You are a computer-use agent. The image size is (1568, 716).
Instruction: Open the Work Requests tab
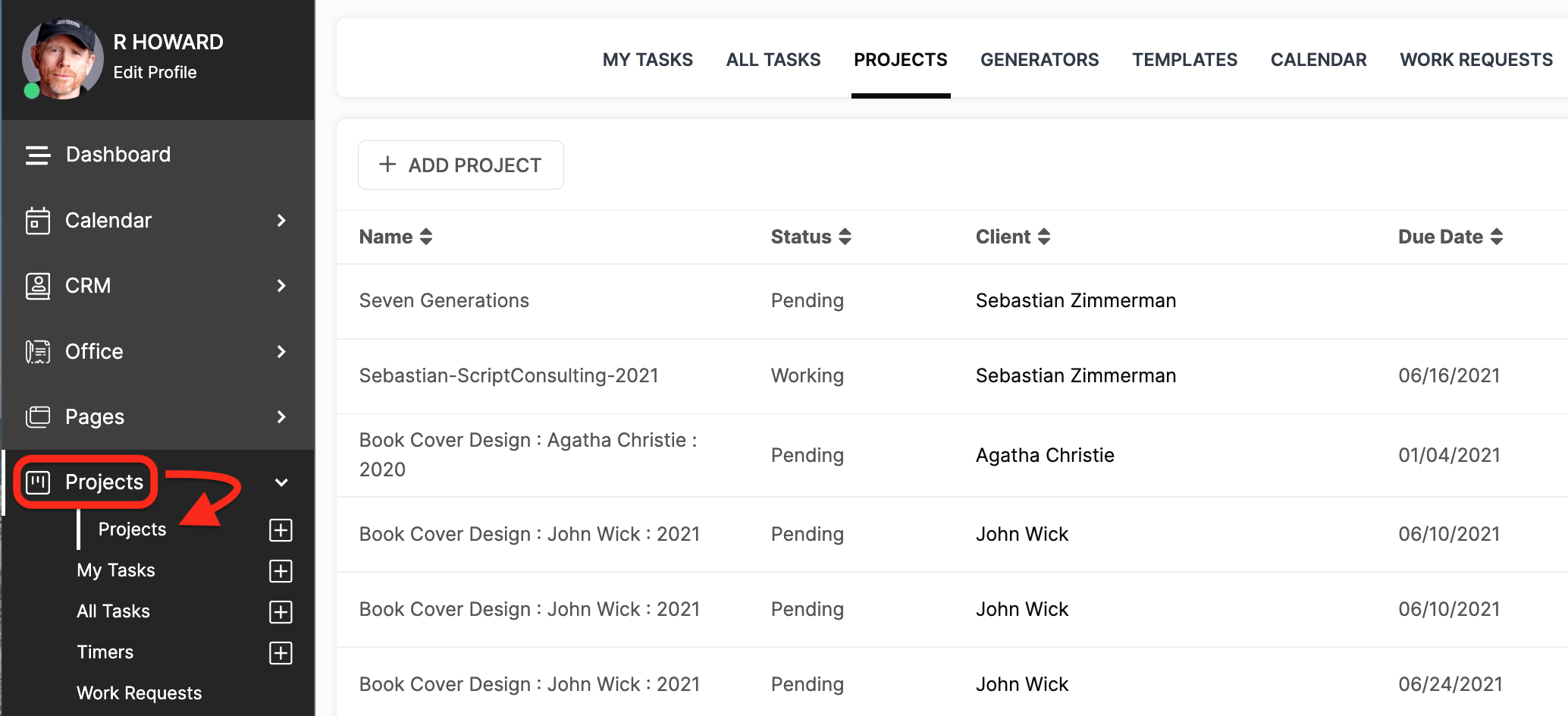tap(1476, 60)
